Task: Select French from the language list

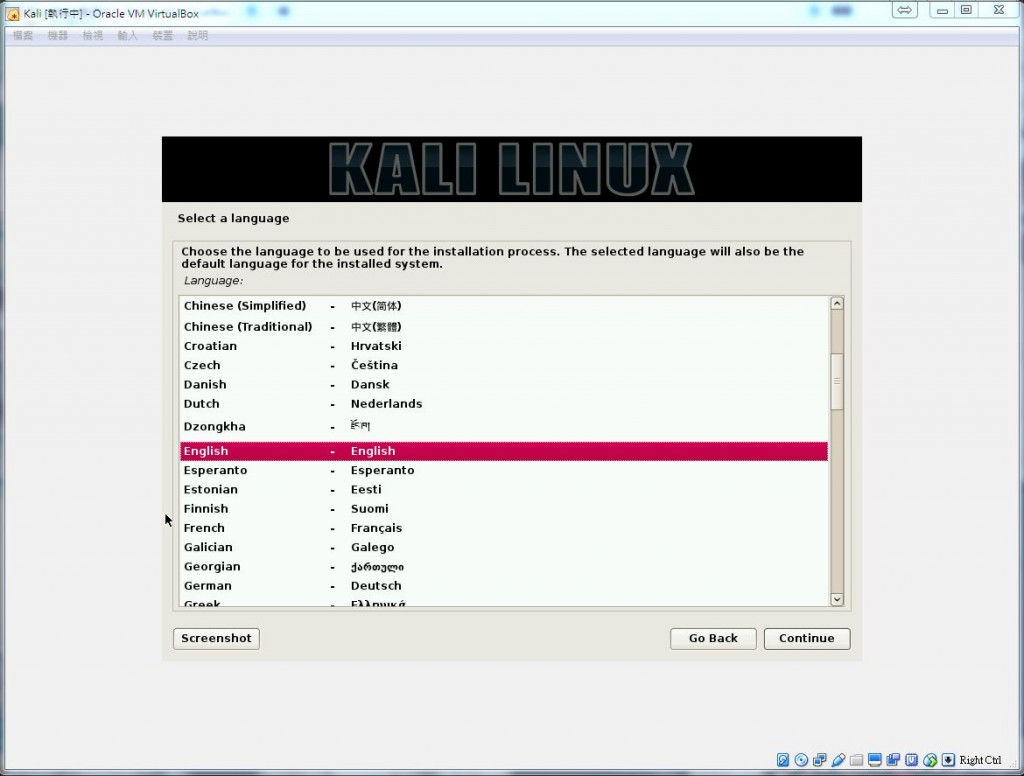Action: (504, 528)
